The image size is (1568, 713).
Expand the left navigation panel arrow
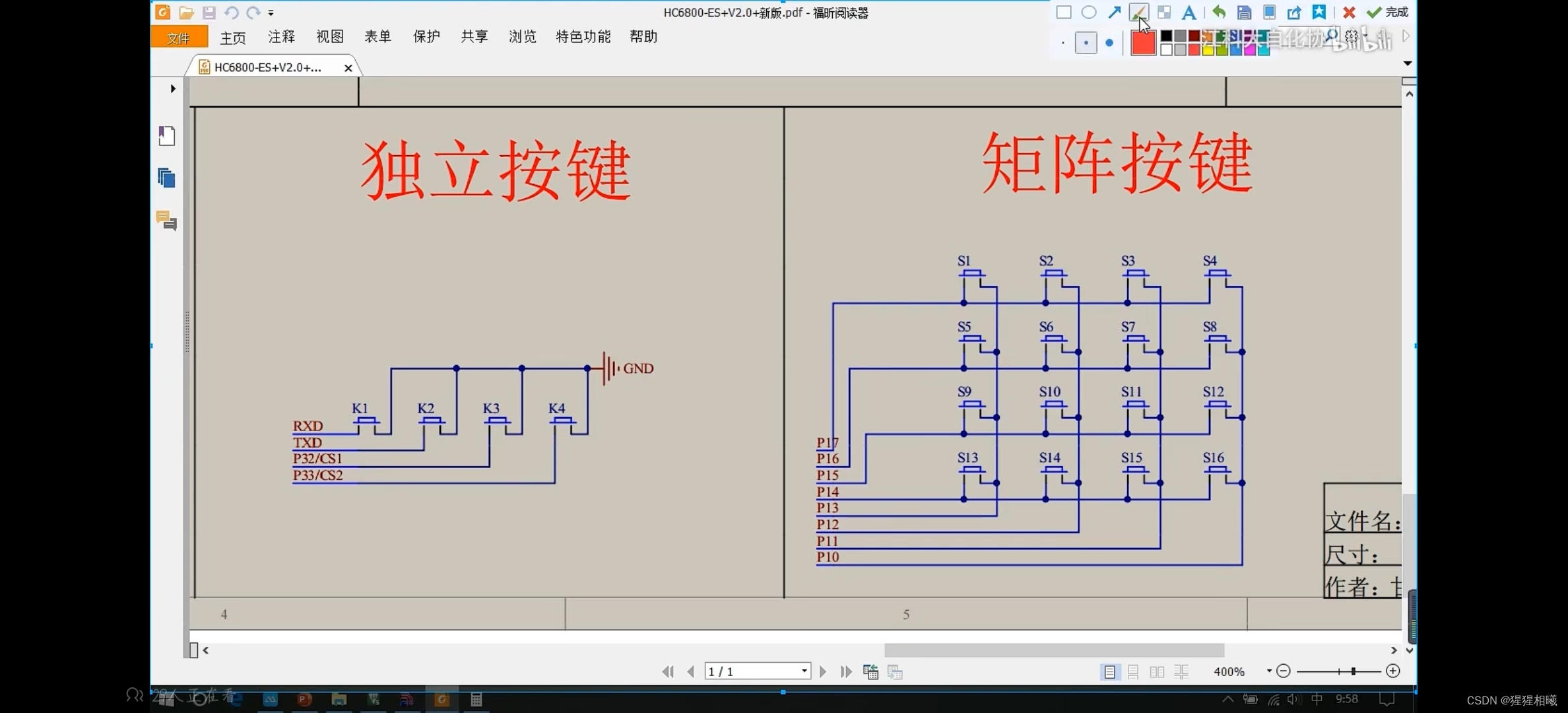click(173, 88)
